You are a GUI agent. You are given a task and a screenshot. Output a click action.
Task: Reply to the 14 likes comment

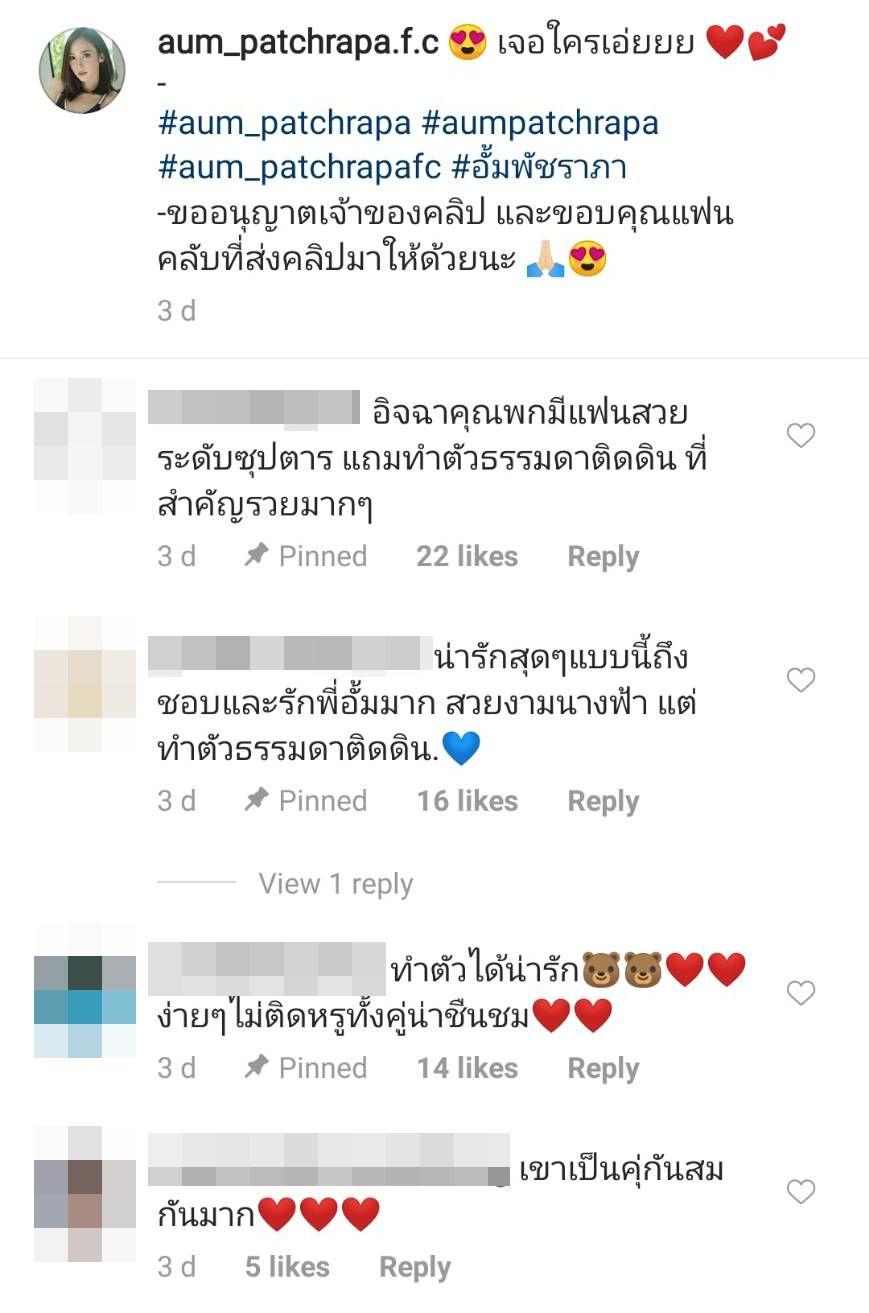coord(603,1069)
